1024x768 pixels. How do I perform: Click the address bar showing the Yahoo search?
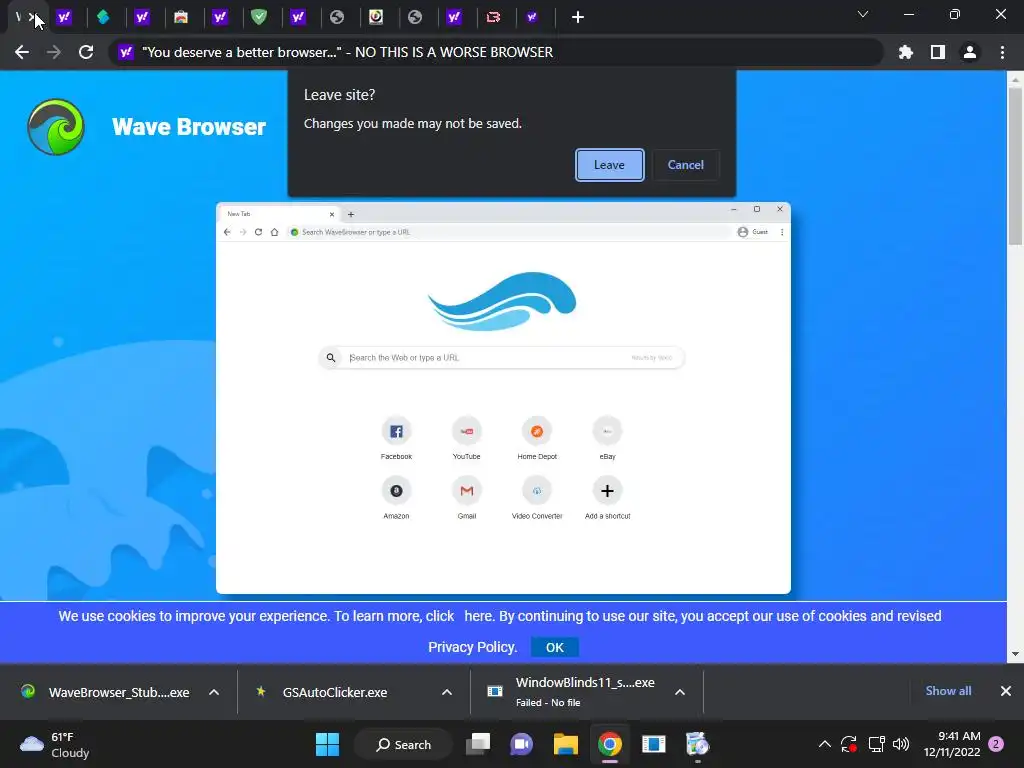pyautogui.click(x=496, y=52)
